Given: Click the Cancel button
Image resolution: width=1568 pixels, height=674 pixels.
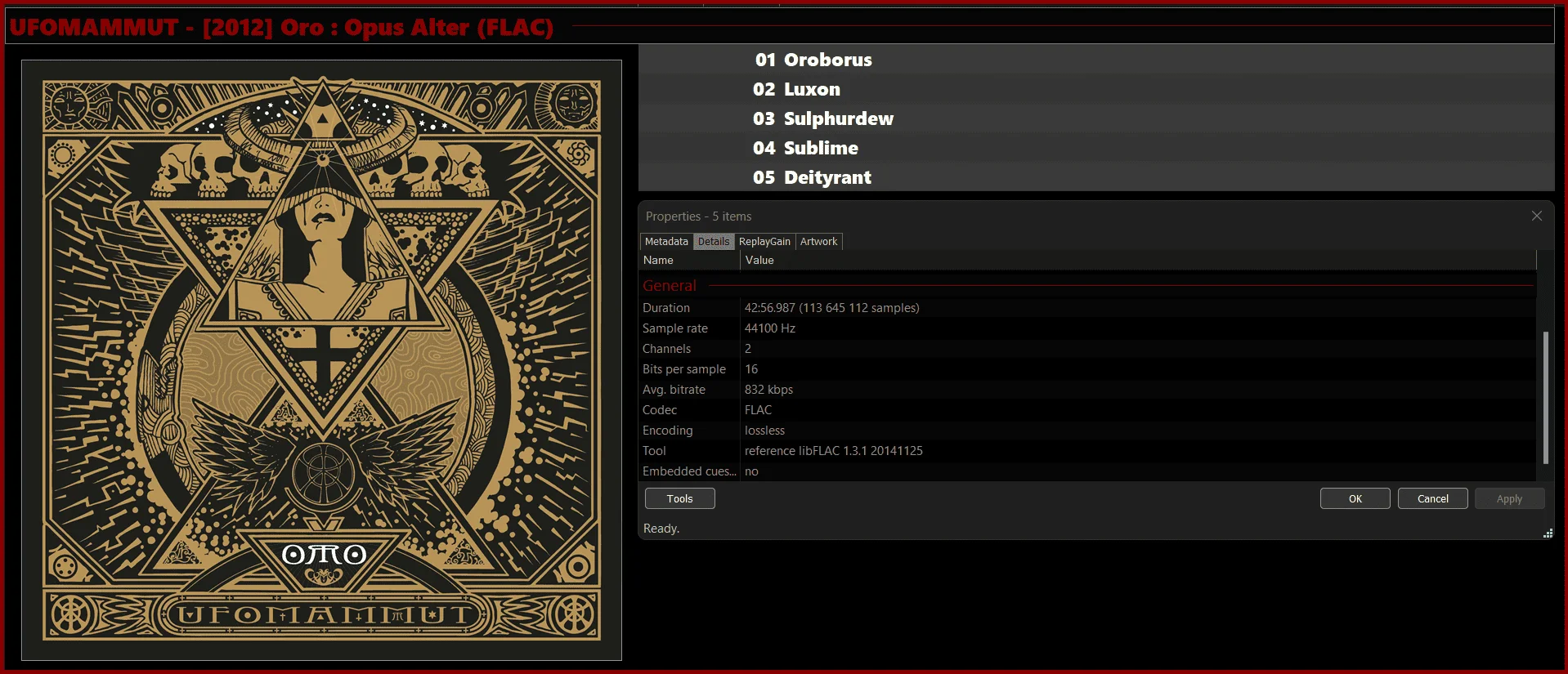Looking at the screenshot, I should click(1432, 498).
